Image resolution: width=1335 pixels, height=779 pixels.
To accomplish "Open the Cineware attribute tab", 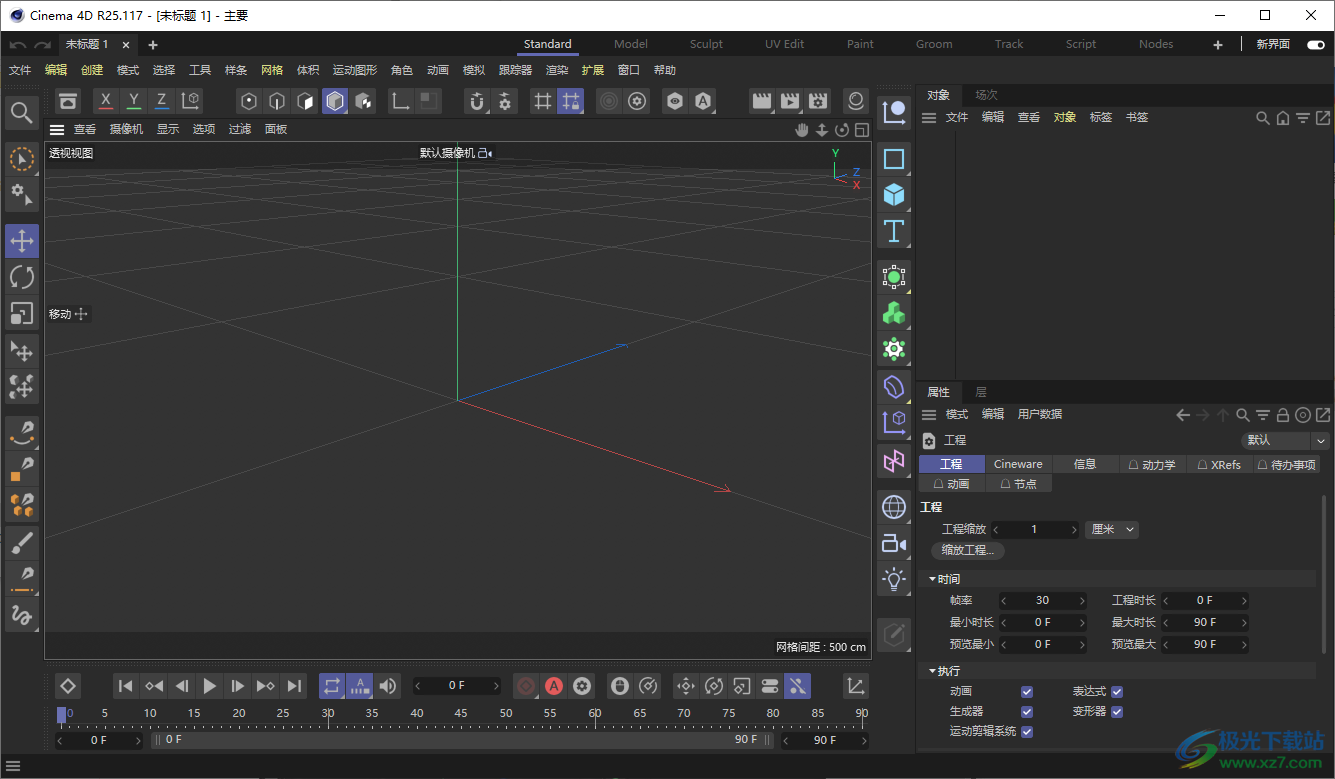I will 1018,464.
